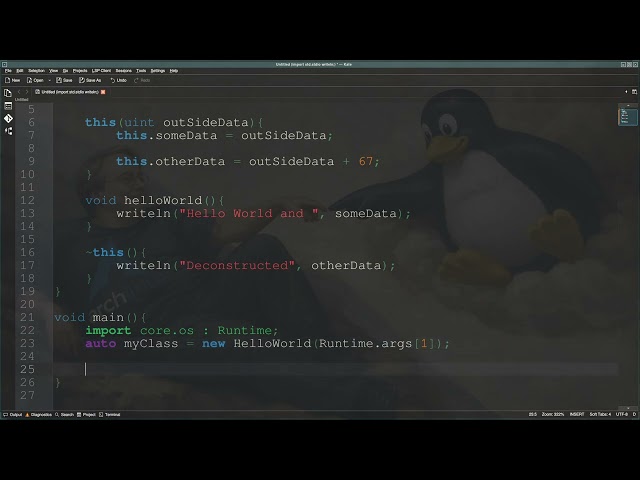Open the UTF-8 encoding selector

pos(622,414)
